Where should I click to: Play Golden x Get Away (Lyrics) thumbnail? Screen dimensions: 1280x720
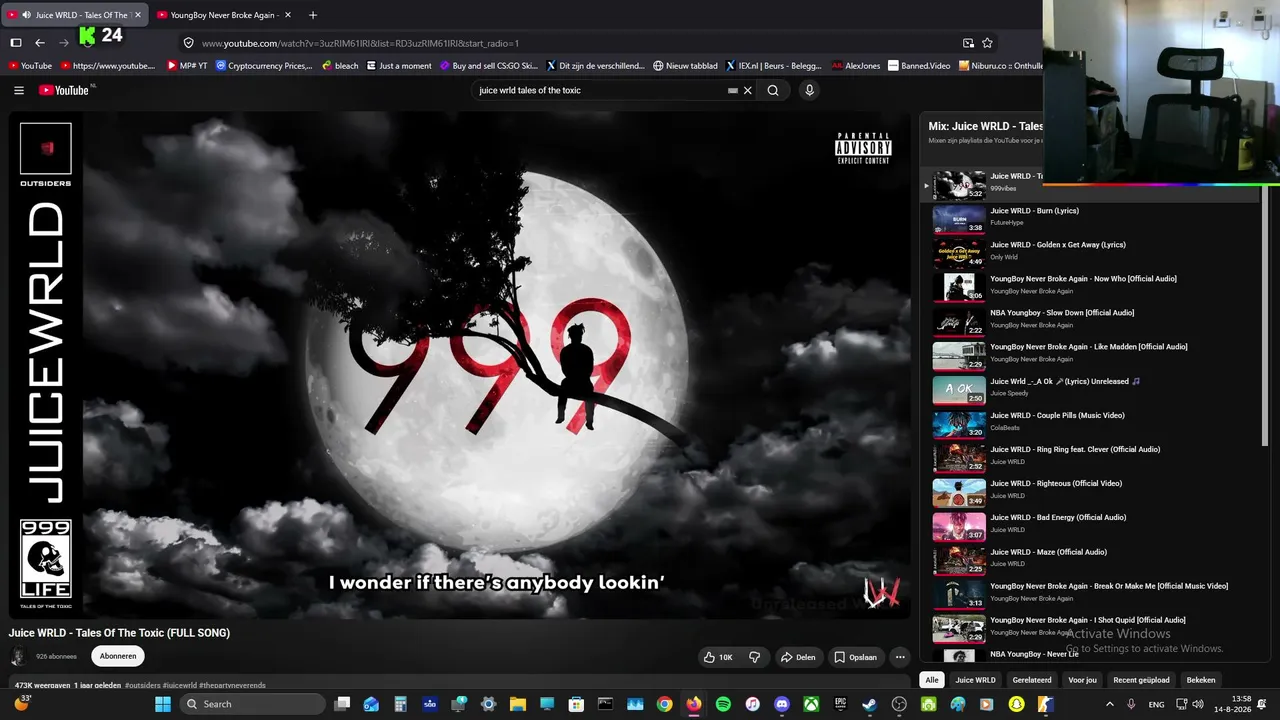959,253
